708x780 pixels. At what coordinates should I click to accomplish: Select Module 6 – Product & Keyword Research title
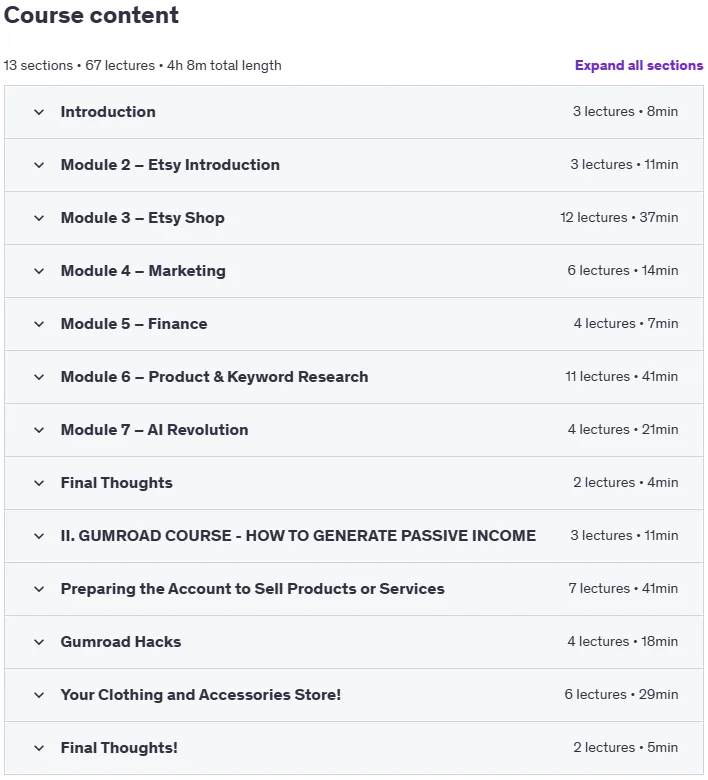pyautogui.click(x=214, y=377)
